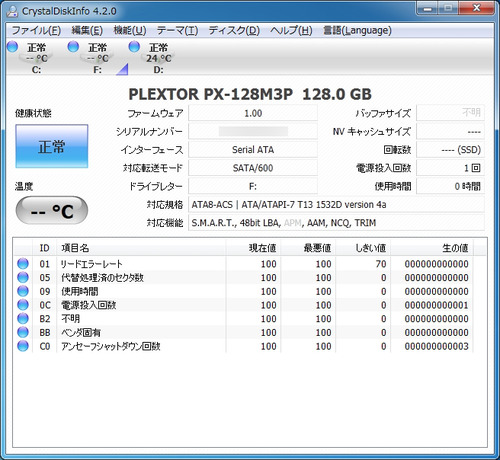This screenshot has height=460, width=500.
Task: Click the しきい値 column header
Action: pyautogui.click(x=363, y=248)
